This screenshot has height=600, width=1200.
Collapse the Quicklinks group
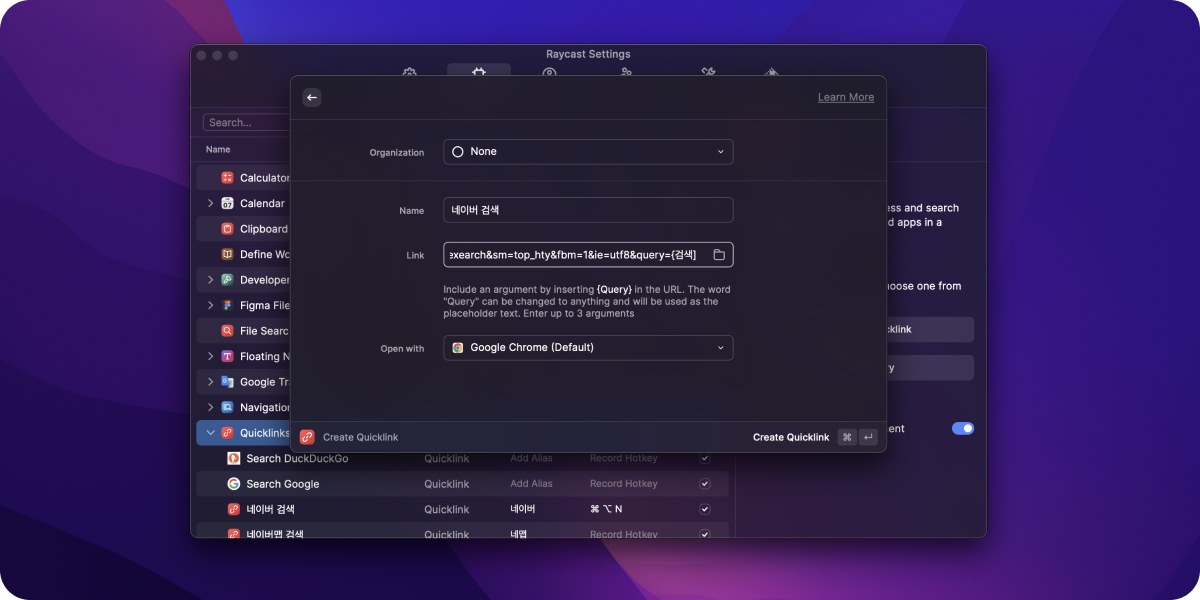(x=210, y=433)
